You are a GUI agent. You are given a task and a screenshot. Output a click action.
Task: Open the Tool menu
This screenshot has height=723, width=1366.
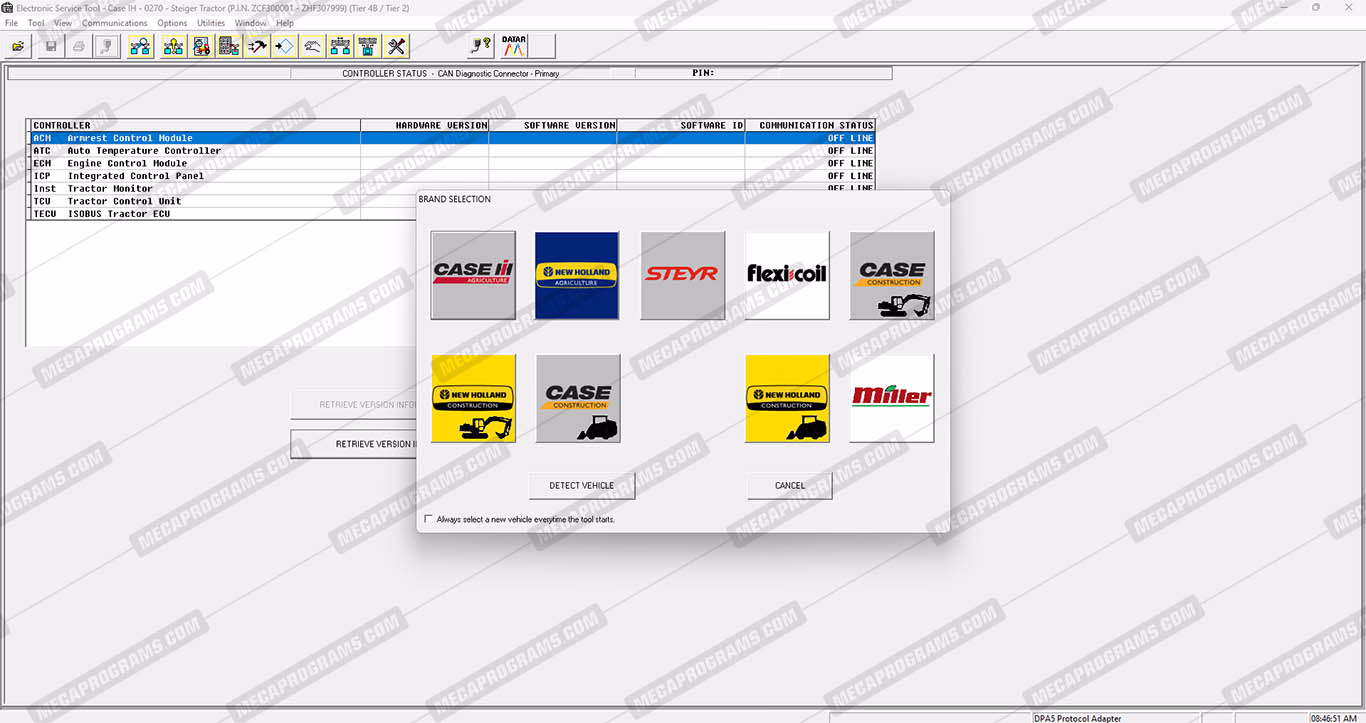(x=36, y=23)
